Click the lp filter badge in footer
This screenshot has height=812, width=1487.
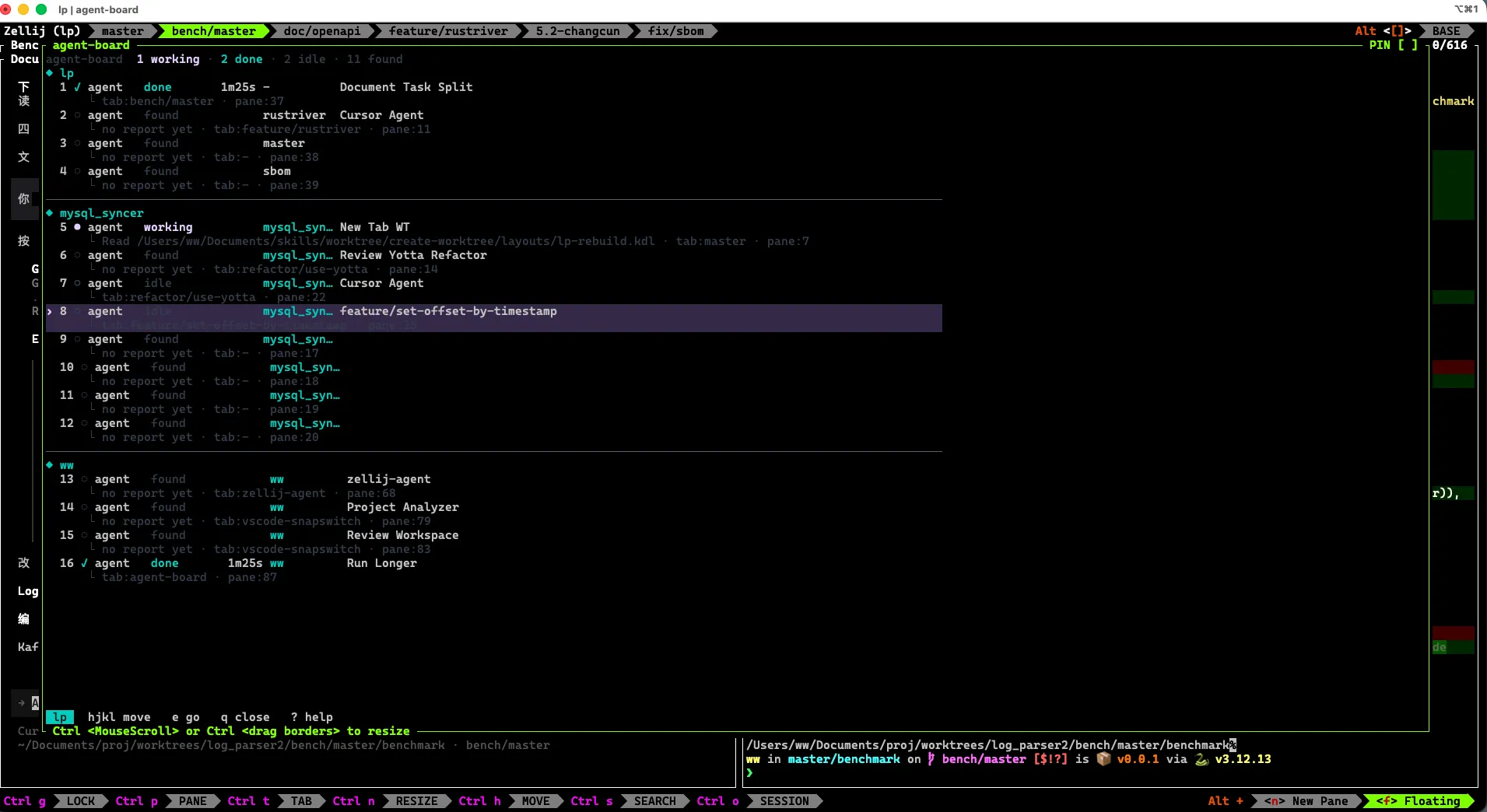(x=60, y=717)
